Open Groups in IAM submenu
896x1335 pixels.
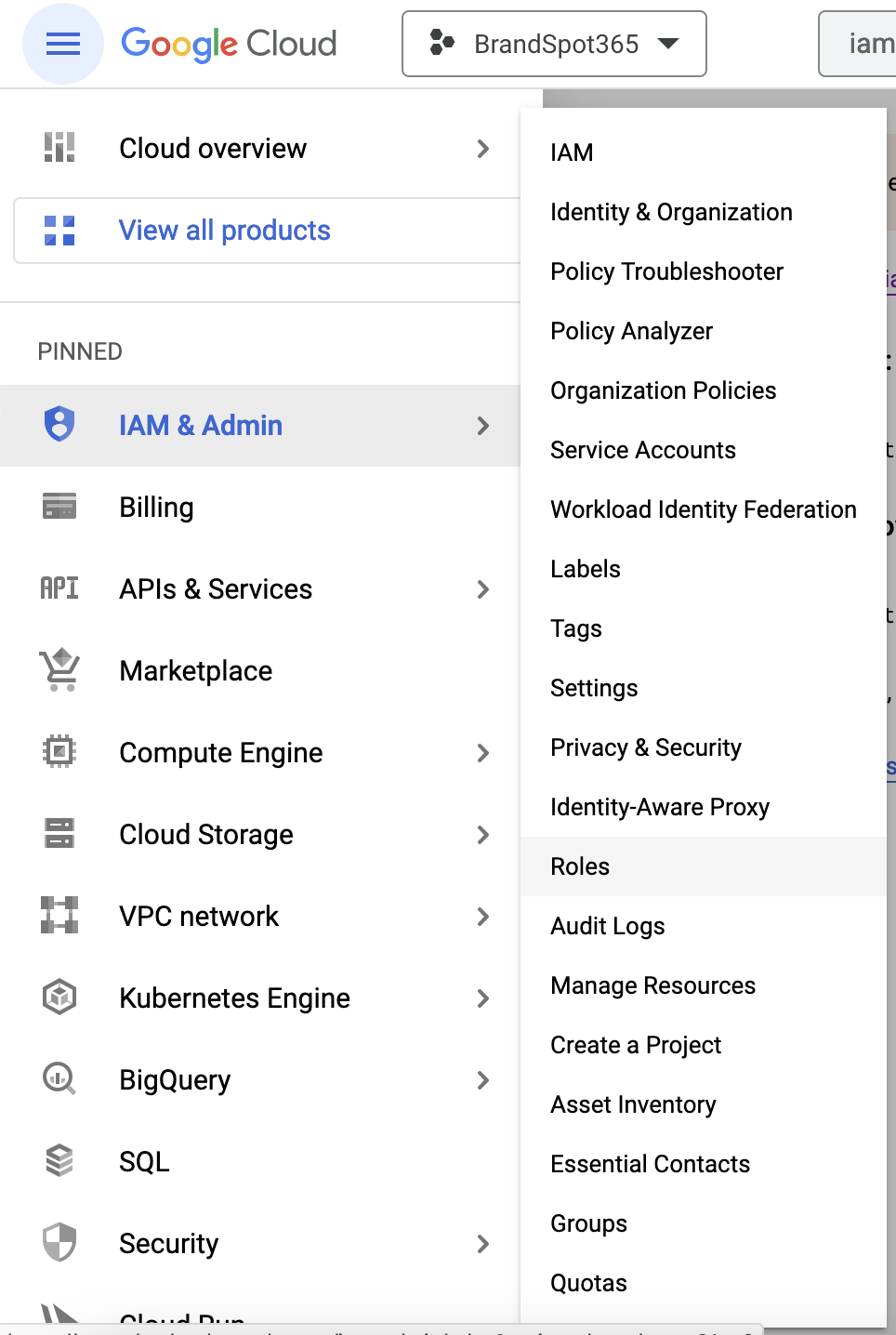703,1223
